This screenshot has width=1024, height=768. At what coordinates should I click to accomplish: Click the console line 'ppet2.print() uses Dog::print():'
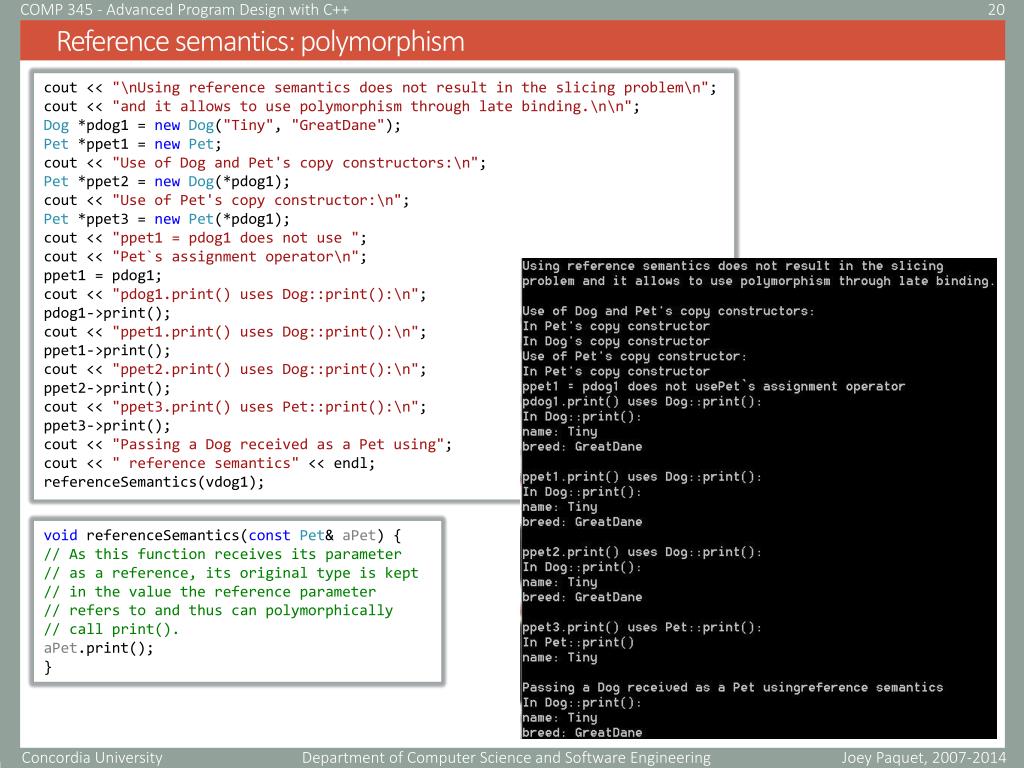pyautogui.click(x=642, y=552)
